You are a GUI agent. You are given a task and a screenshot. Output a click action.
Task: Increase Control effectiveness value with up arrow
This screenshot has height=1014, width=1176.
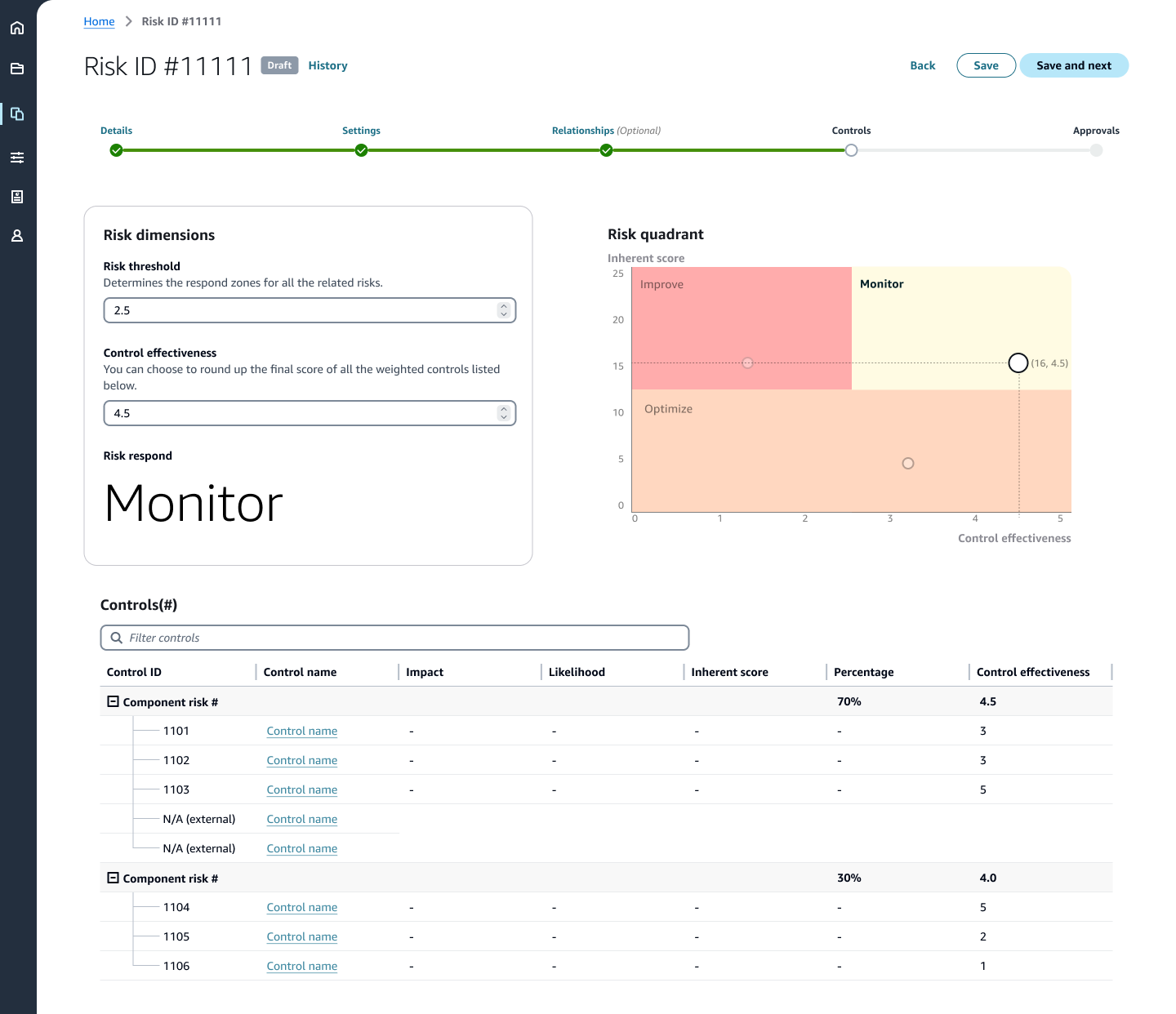pos(504,409)
